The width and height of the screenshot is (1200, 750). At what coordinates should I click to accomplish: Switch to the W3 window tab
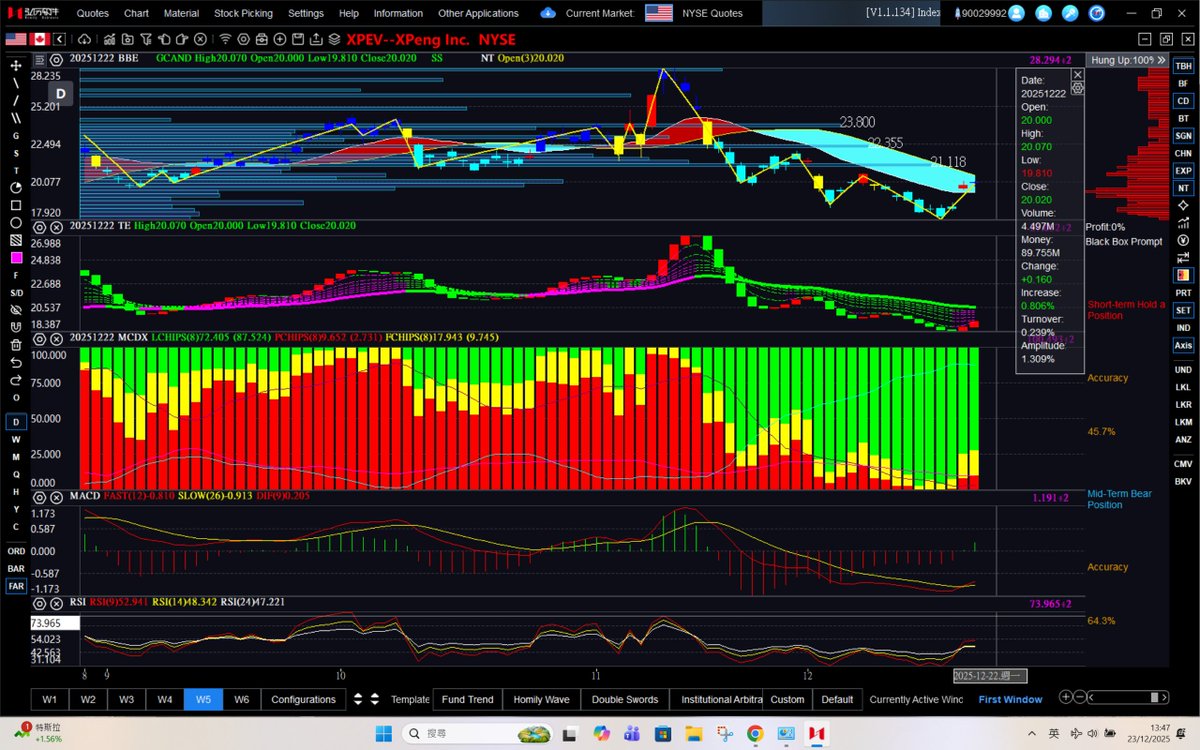click(x=126, y=699)
